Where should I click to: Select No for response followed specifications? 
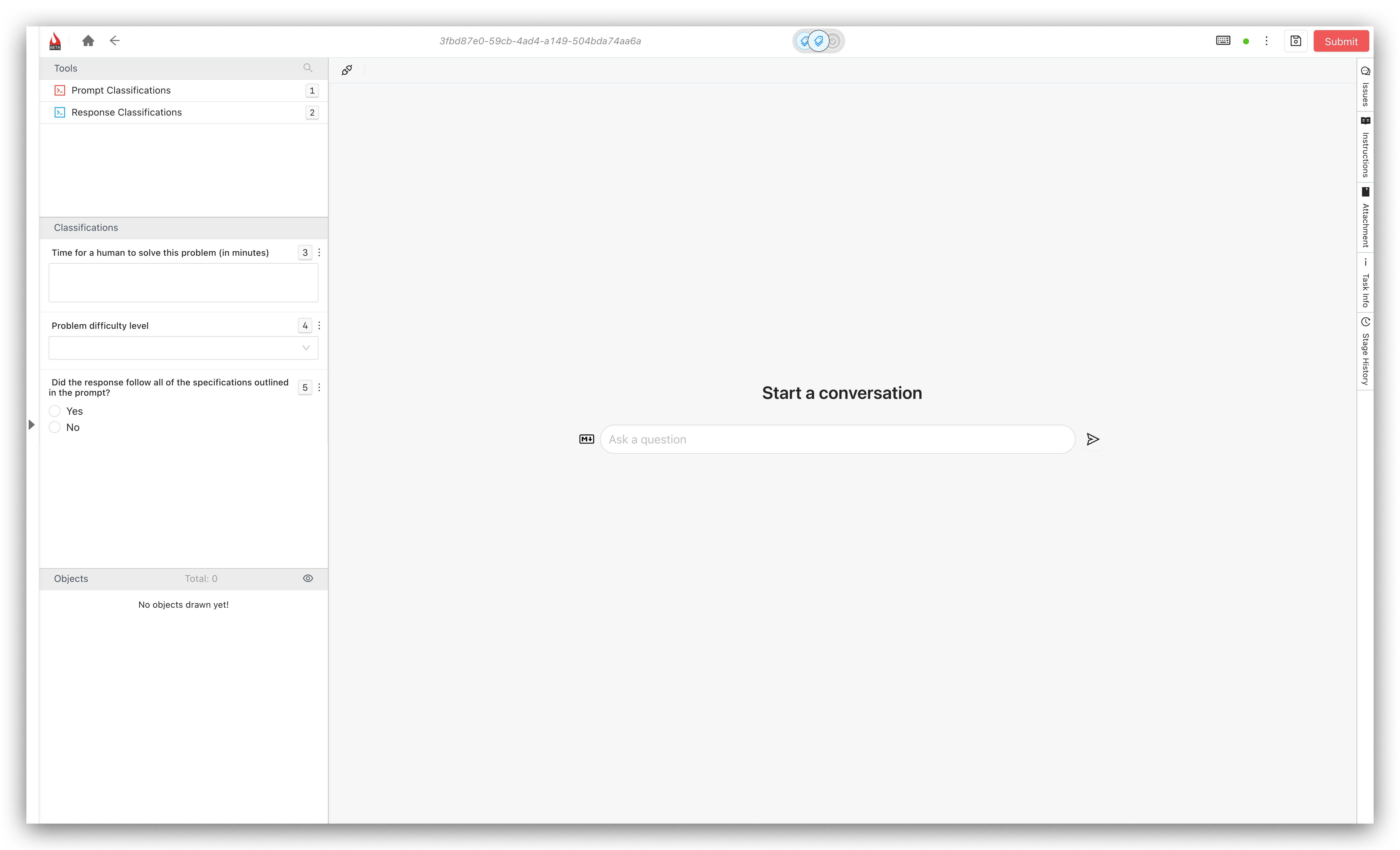pyautogui.click(x=55, y=427)
